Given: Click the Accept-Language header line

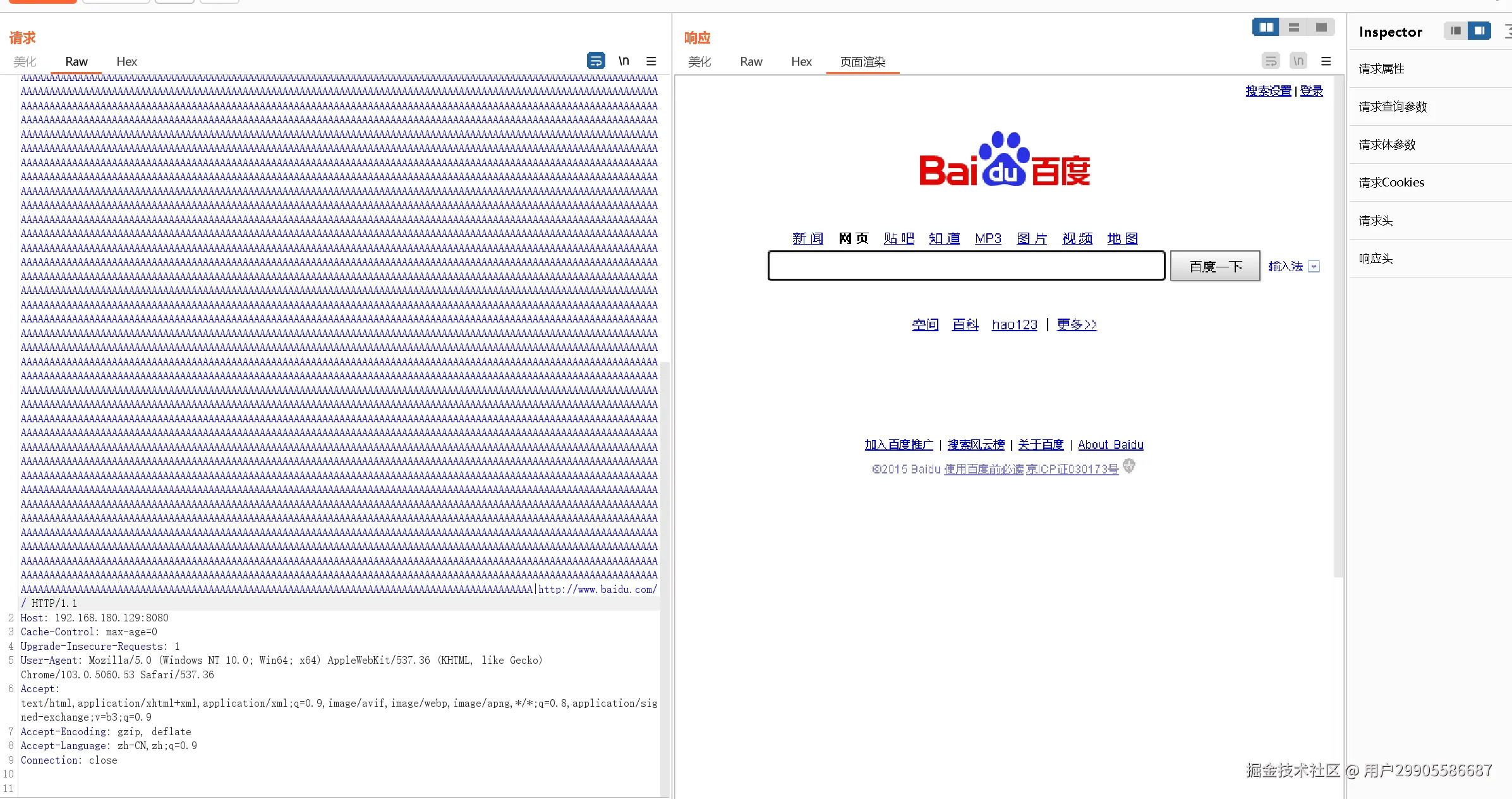Looking at the screenshot, I should pyautogui.click(x=109, y=745).
